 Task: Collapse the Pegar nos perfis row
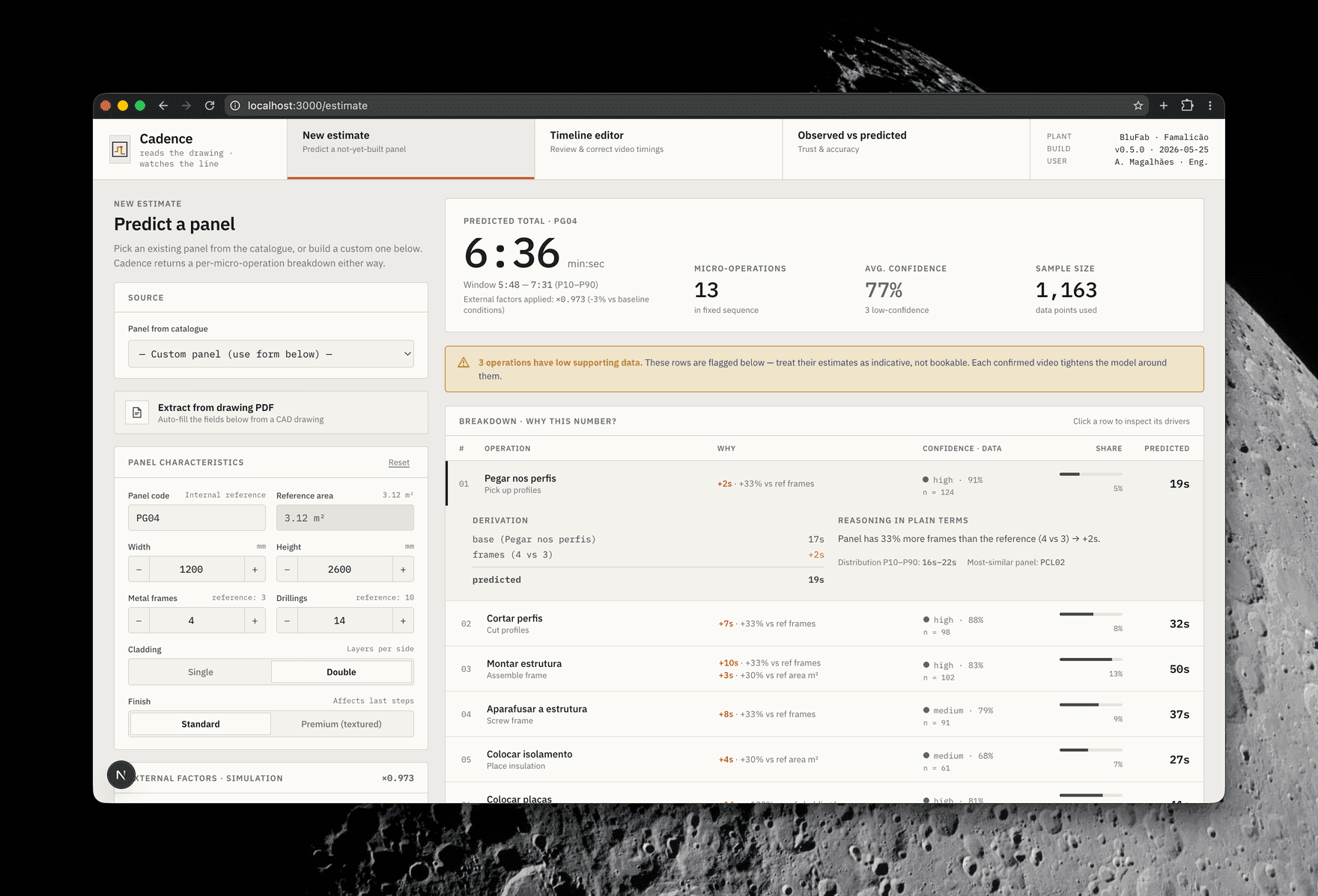pos(824,484)
